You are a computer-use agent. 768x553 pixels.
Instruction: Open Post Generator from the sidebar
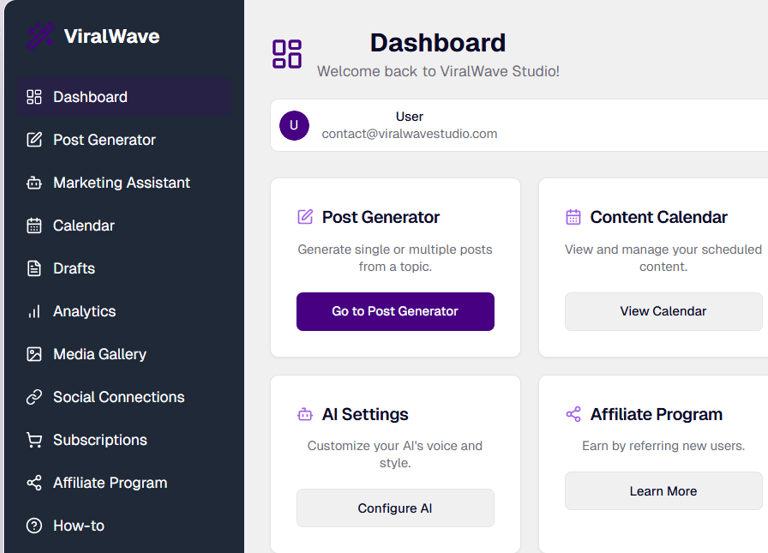(124, 140)
